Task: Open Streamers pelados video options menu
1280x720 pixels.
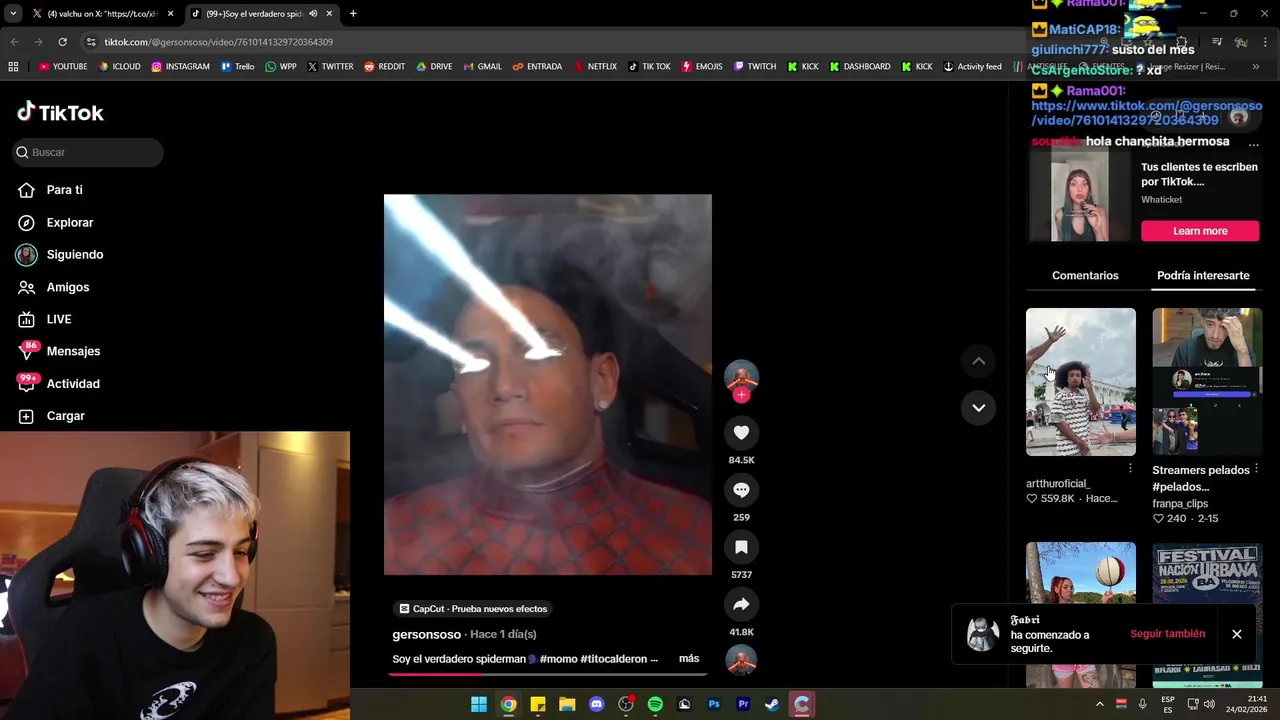Action: [1256, 468]
